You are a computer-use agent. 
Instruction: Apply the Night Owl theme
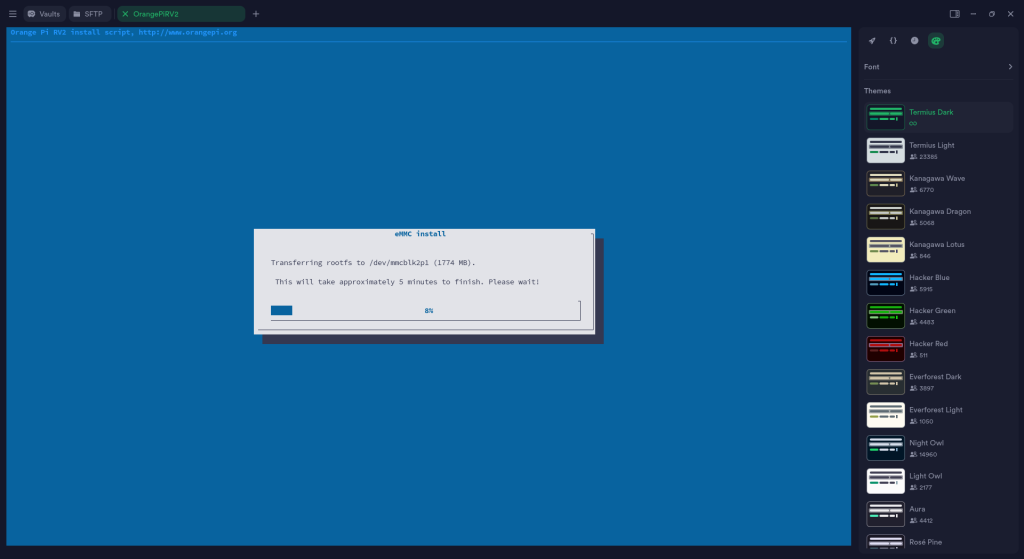tap(938, 447)
